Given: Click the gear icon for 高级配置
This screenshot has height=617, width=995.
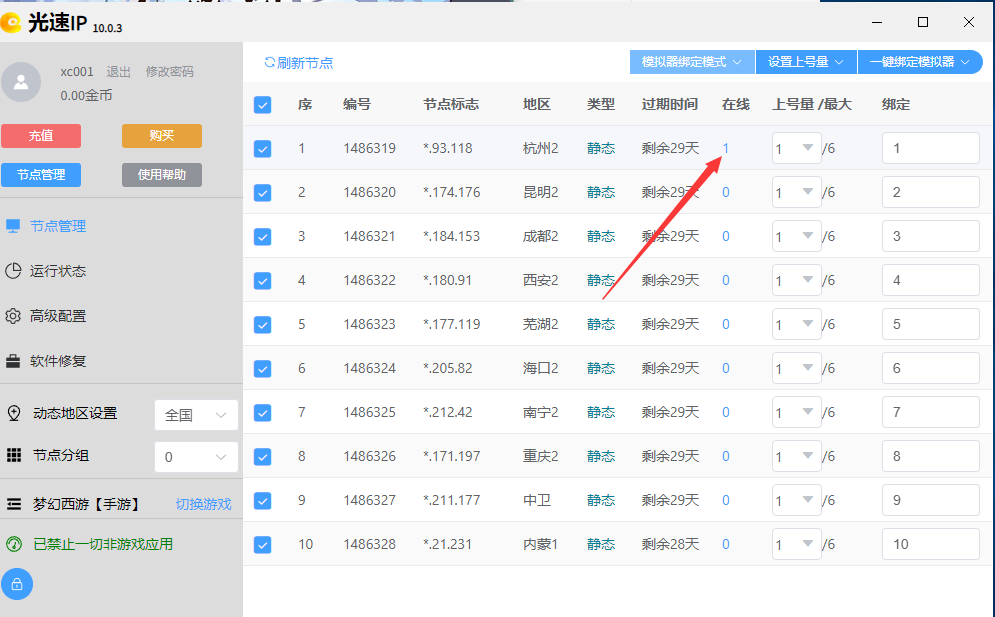Looking at the screenshot, I should pyautogui.click(x=13, y=315).
